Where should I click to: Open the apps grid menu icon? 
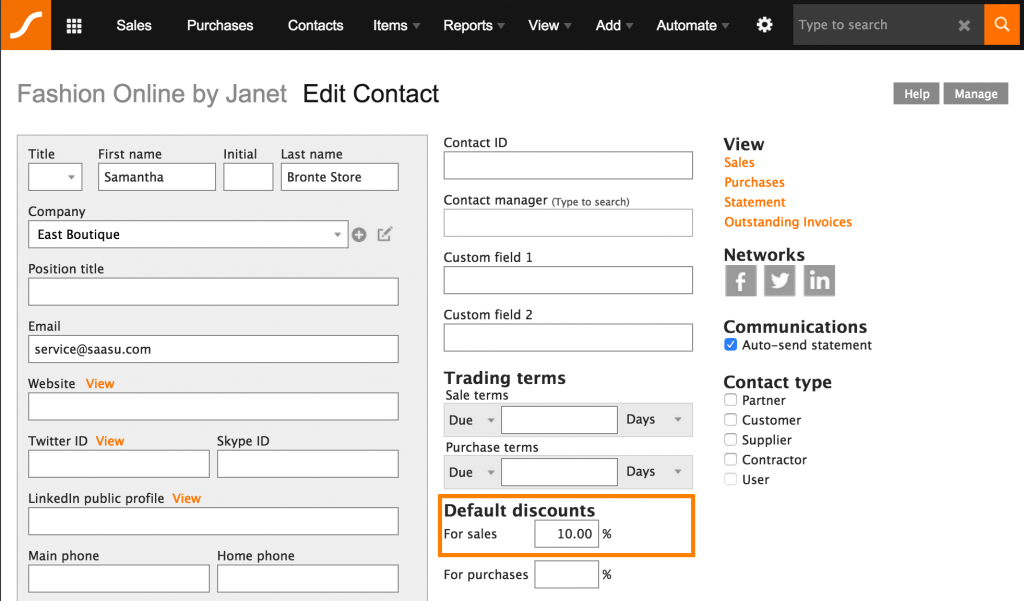click(74, 25)
